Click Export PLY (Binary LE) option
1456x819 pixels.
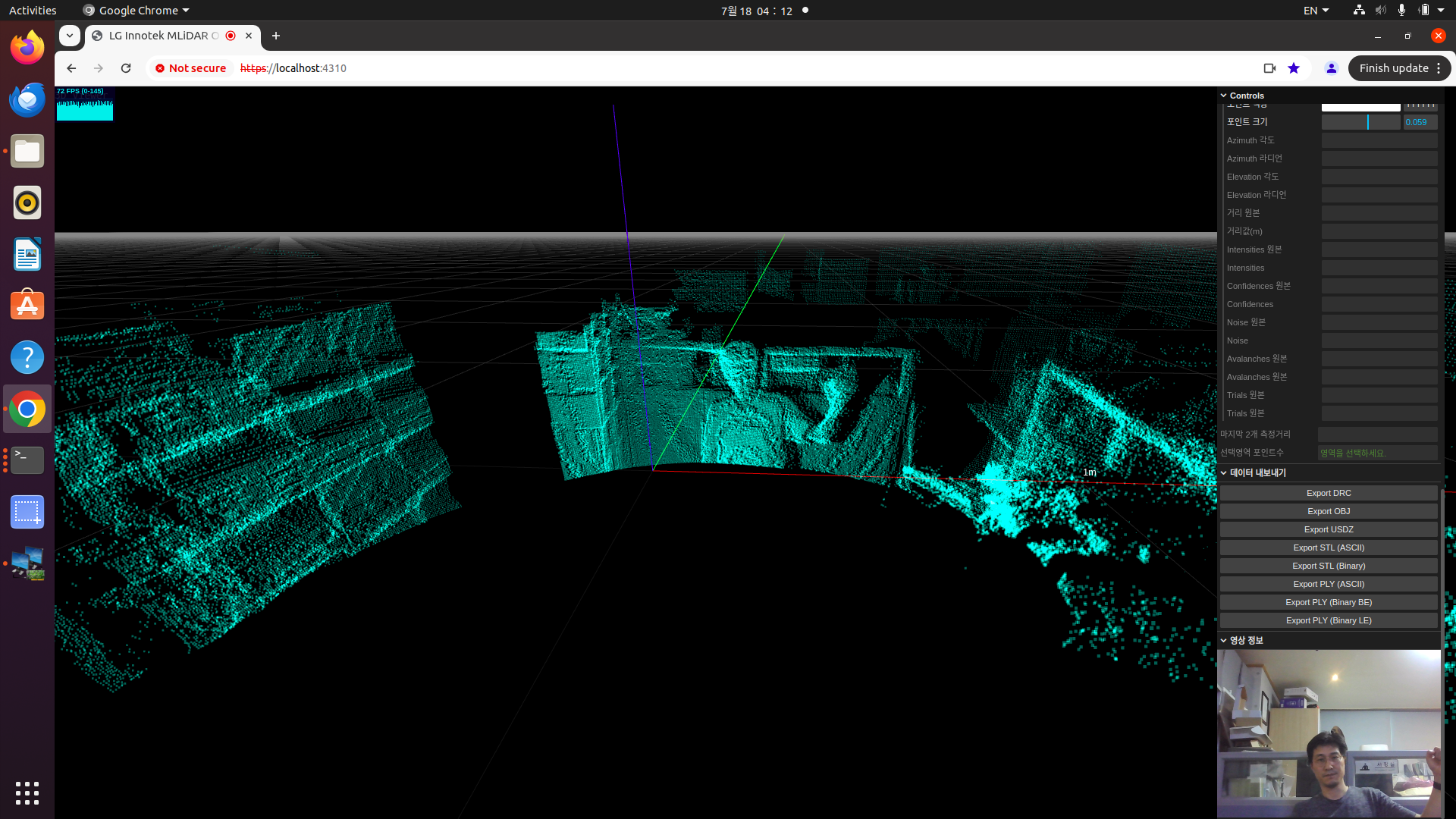1328,620
